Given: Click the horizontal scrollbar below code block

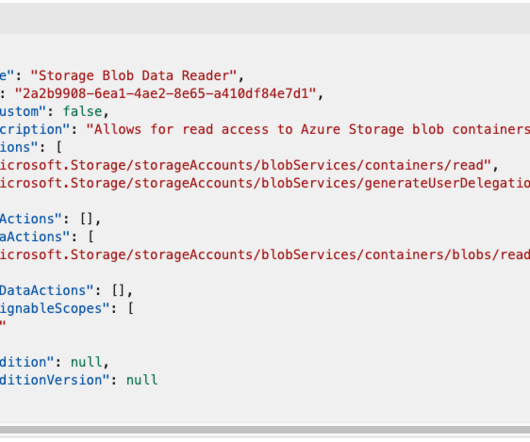Looking at the screenshot, I should (x=265, y=429).
